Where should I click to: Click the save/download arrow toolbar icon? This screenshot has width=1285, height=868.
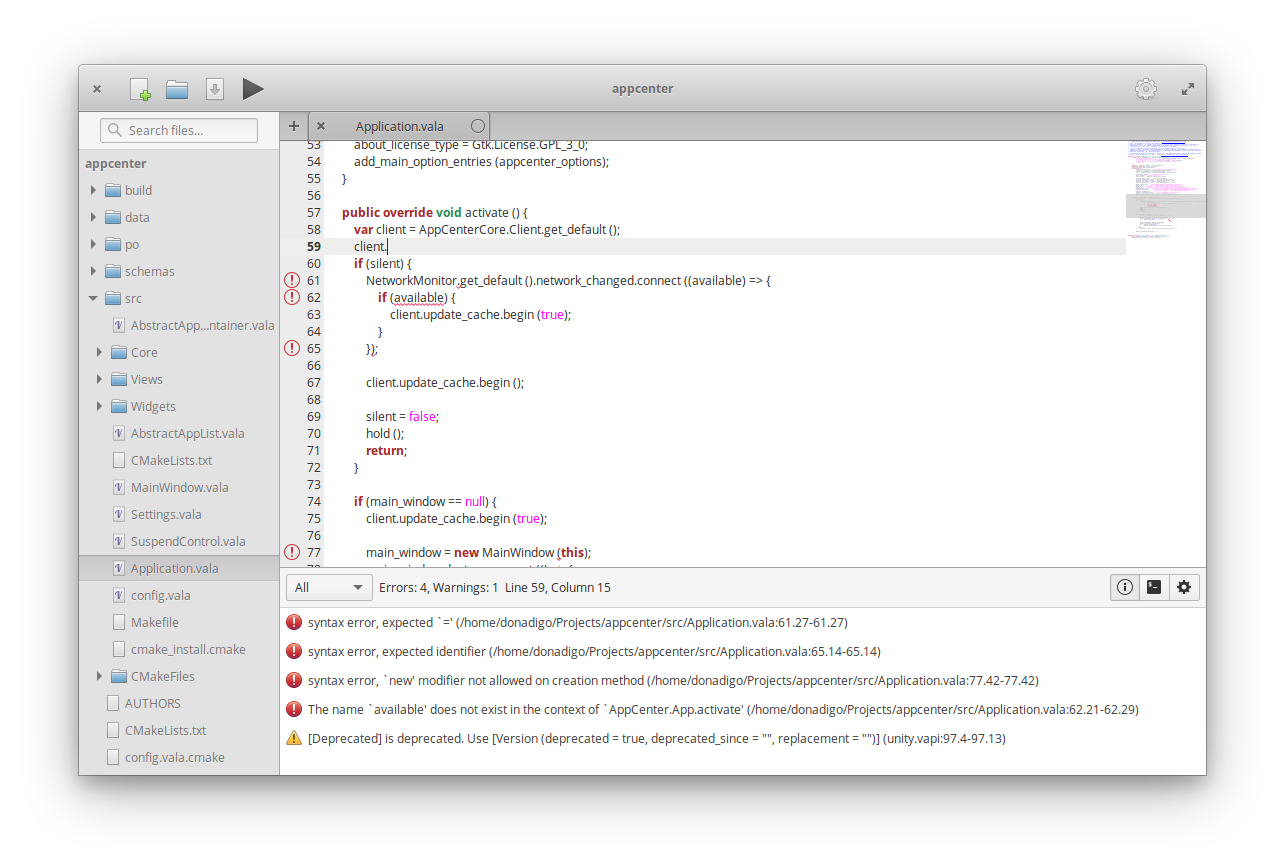click(x=214, y=89)
